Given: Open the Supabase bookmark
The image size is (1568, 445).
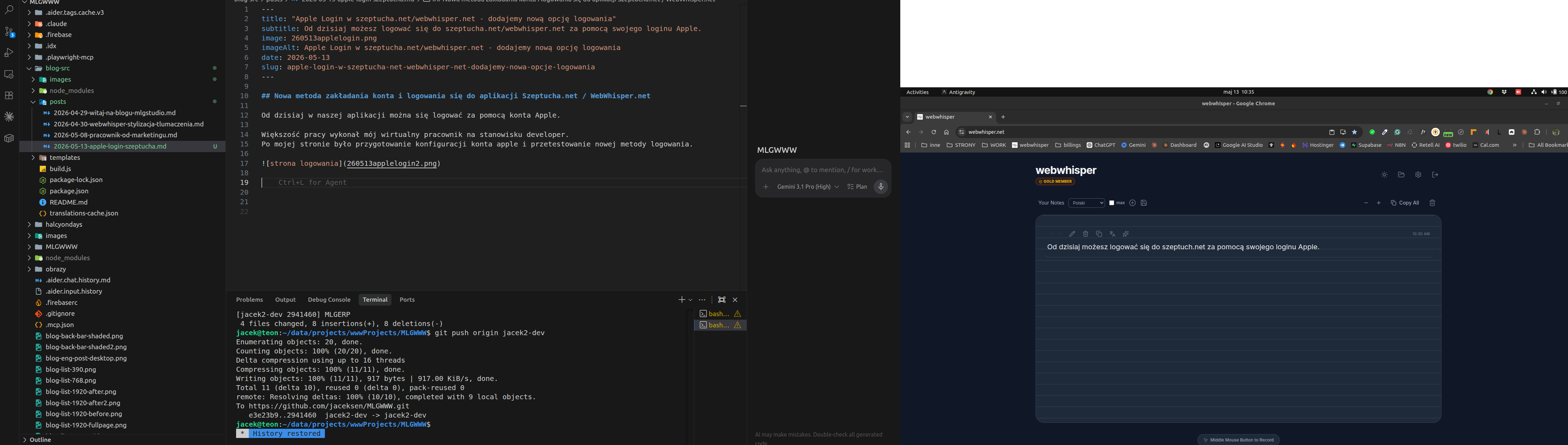Looking at the screenshot, I should (x=1366, y=146).
